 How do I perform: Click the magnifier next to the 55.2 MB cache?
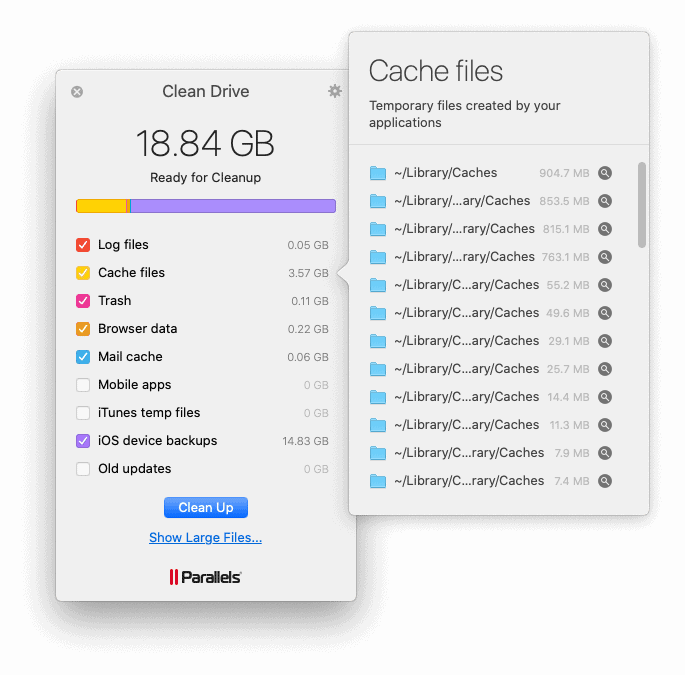point(604,285)
